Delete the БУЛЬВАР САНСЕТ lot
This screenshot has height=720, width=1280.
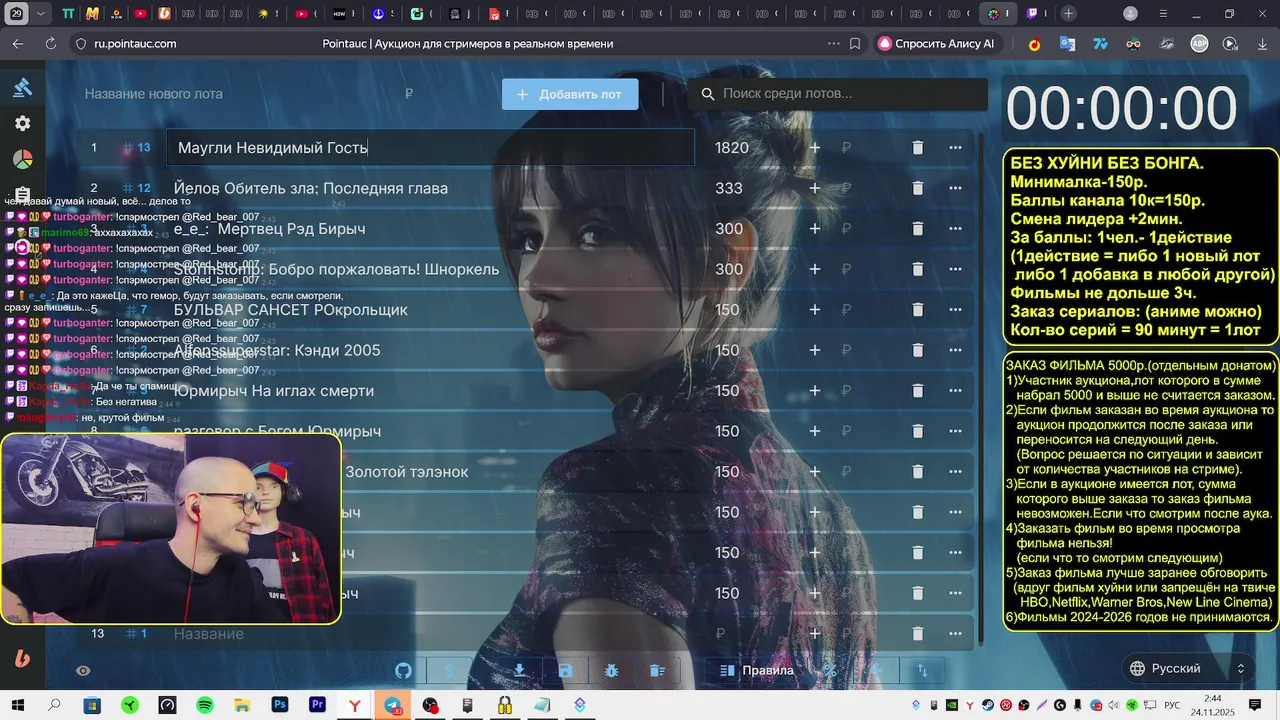click(918, 310)
